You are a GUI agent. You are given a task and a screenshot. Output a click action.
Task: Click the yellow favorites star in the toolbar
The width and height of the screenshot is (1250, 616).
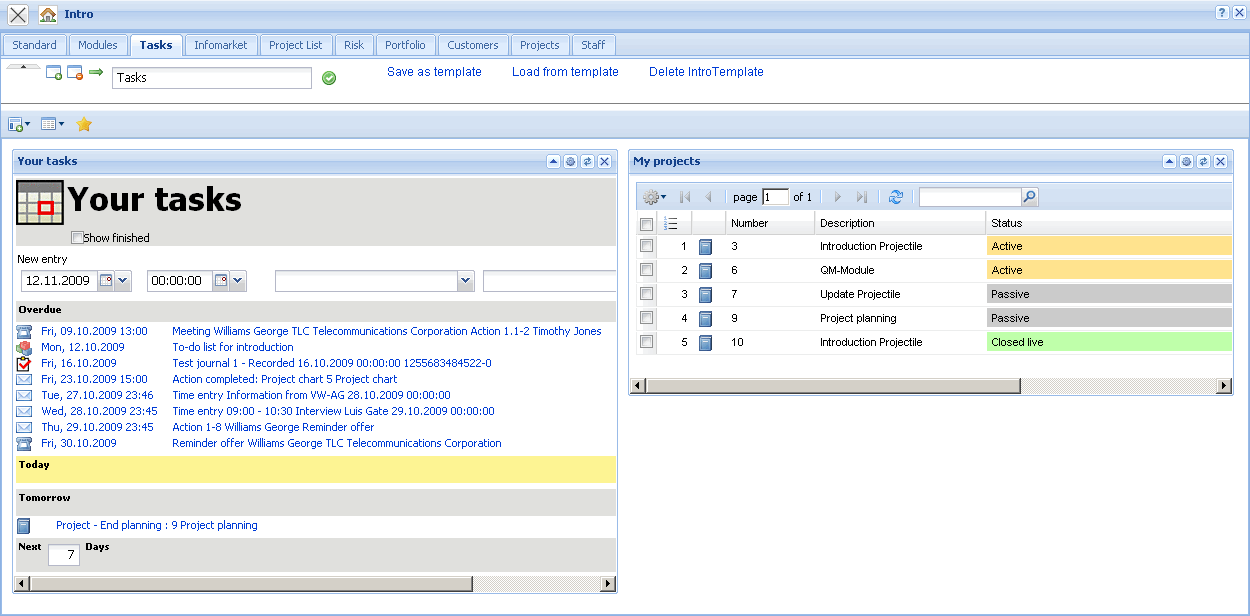83,124
